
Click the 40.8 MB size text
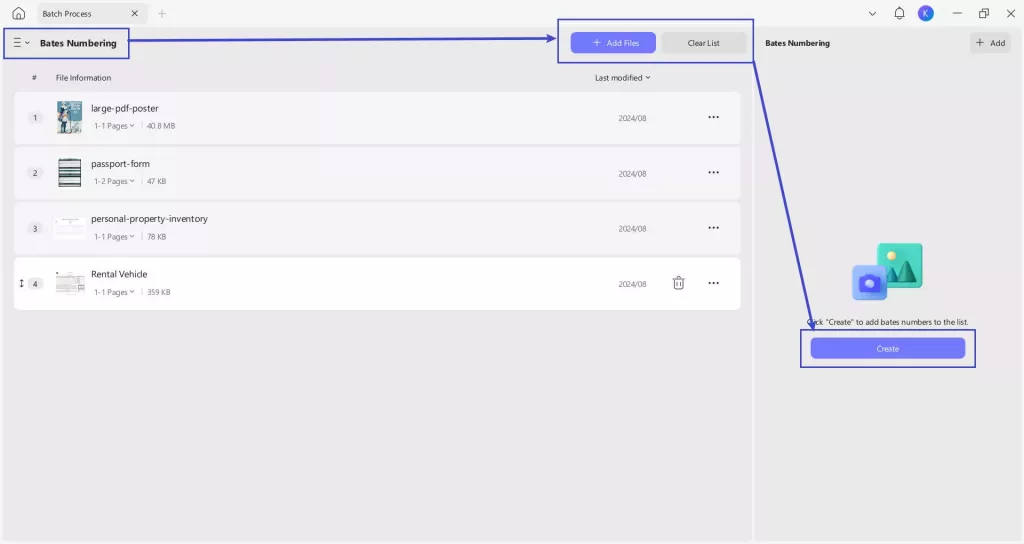161,125
